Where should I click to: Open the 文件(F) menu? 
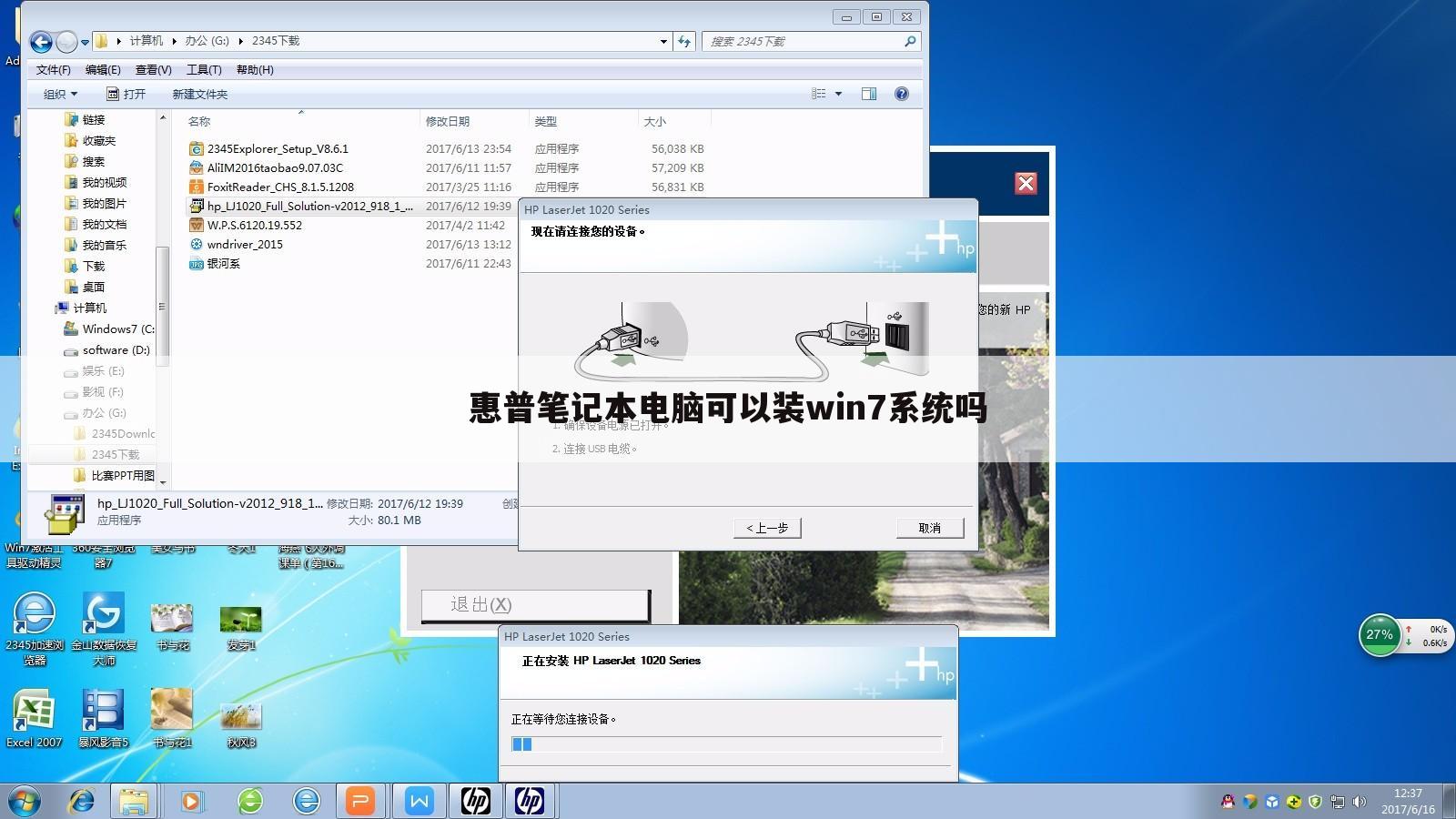tap(54, 70)
